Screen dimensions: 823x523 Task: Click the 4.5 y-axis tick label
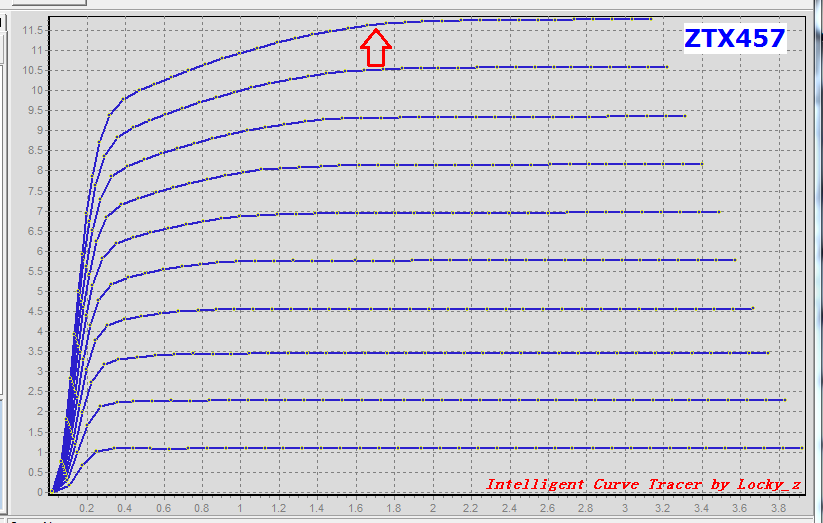36,311
